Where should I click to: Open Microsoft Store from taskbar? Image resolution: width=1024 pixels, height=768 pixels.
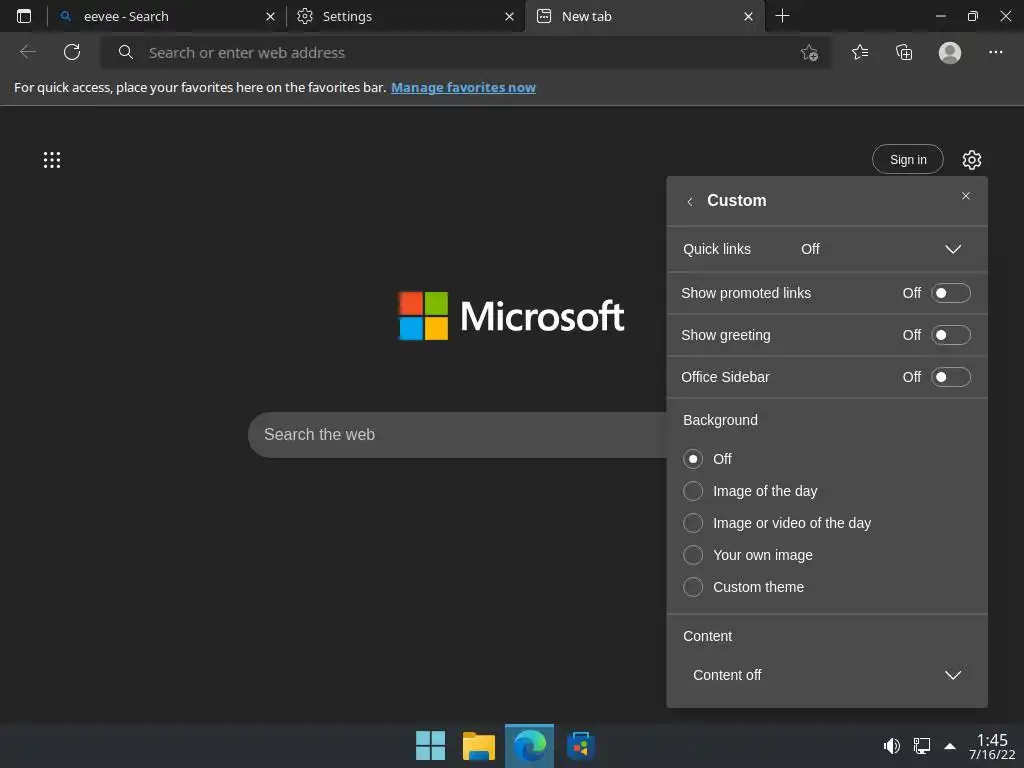click(580, 745)
